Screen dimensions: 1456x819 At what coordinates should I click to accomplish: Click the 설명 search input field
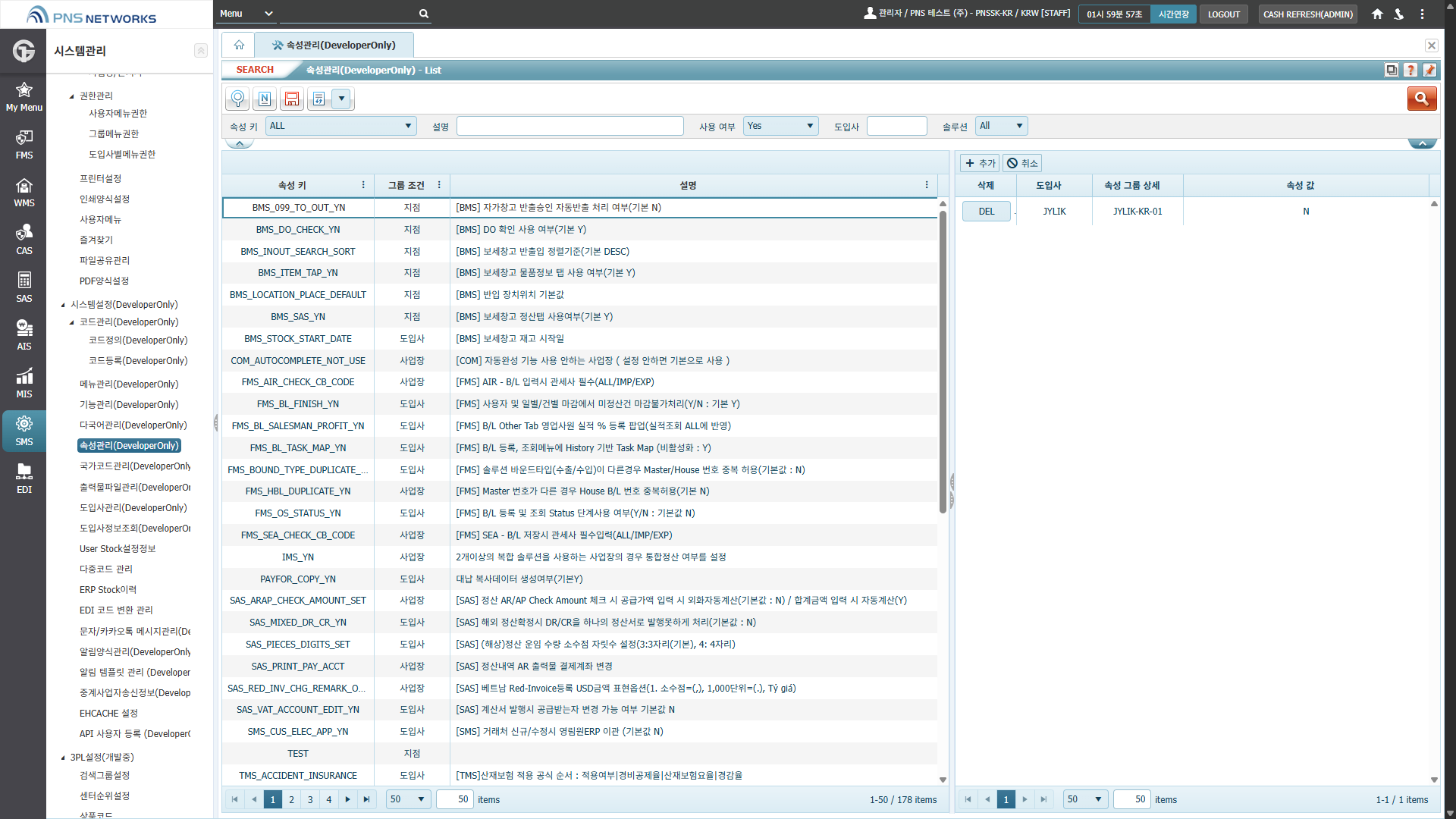(570, 126)
